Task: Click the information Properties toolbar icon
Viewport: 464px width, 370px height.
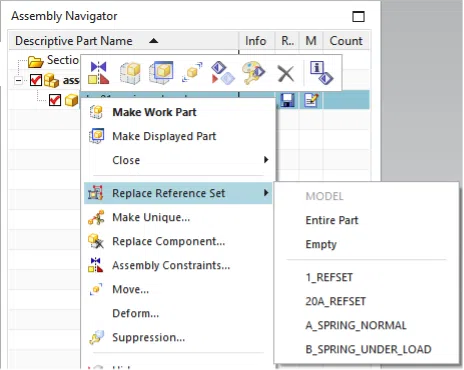Action: click(321, 73)
